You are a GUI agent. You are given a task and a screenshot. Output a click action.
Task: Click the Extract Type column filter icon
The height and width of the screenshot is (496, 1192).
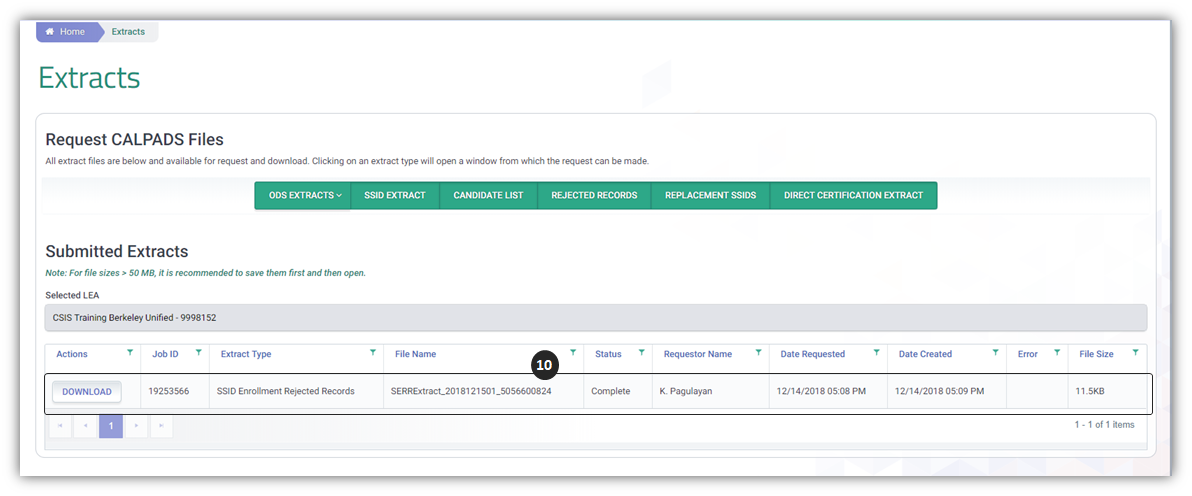click(373, 353)
